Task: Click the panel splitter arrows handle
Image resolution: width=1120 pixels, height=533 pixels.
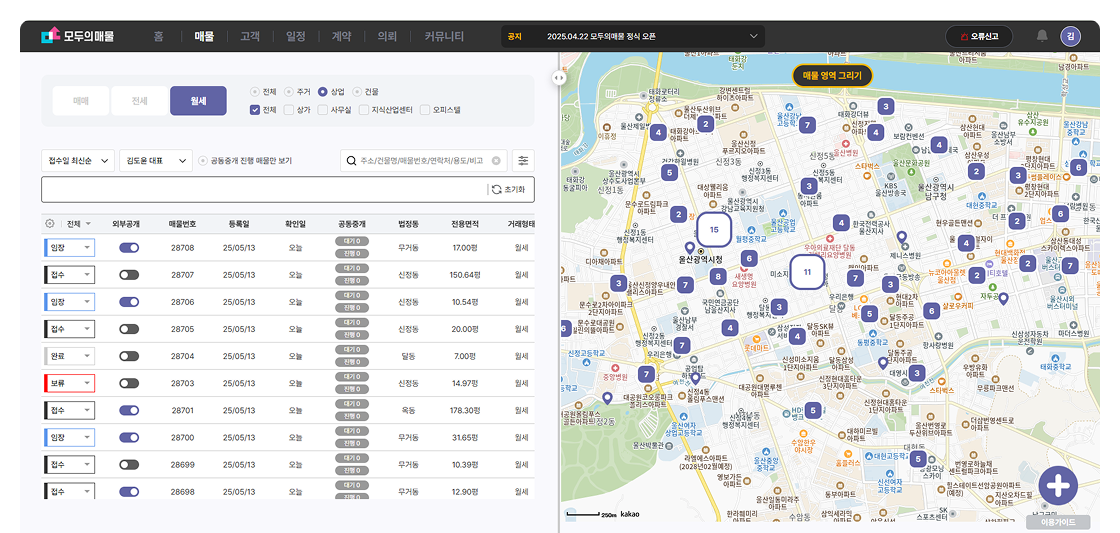Action: (559, 78)
